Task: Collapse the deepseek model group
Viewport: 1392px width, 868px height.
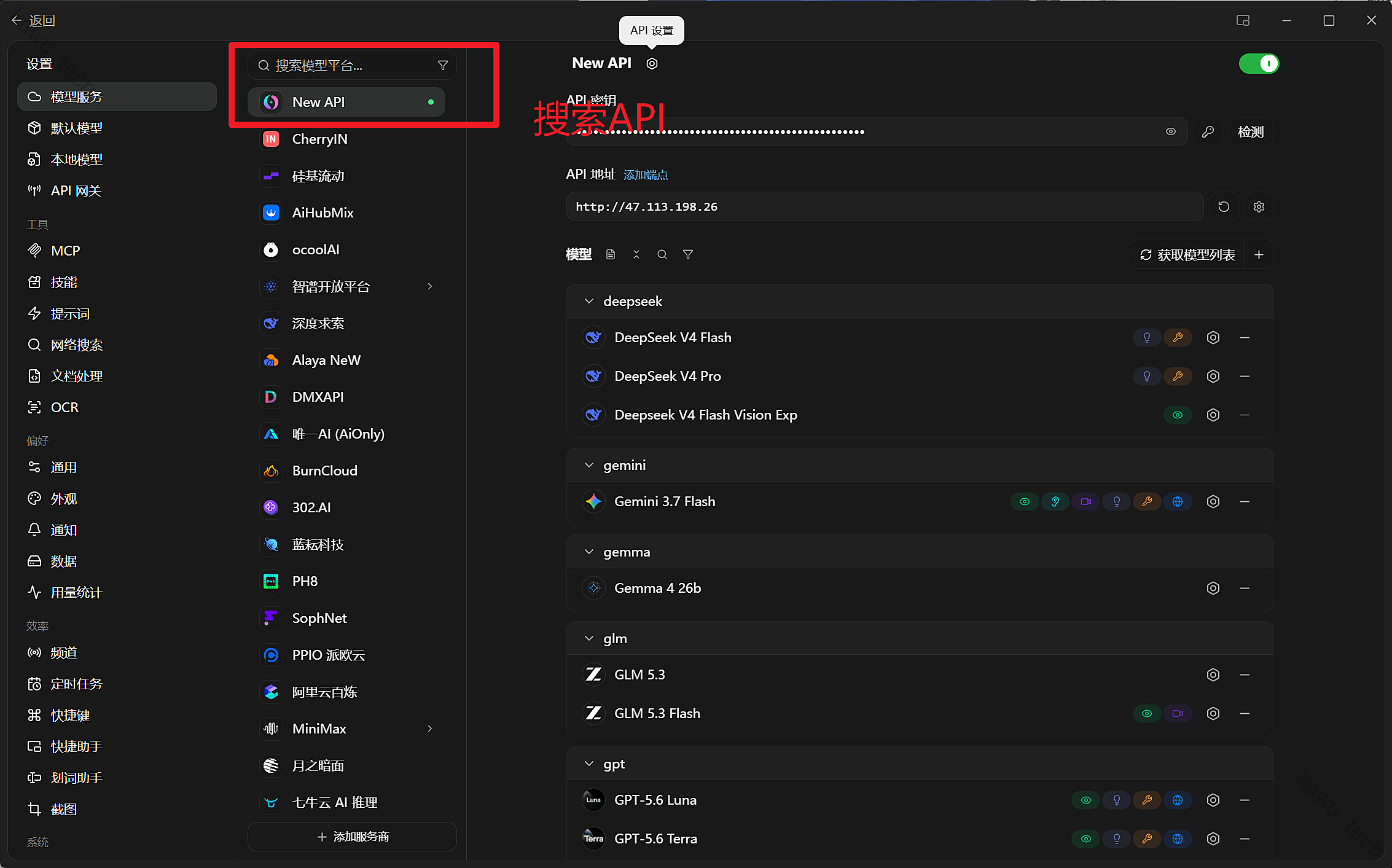Action: [589, 301]
